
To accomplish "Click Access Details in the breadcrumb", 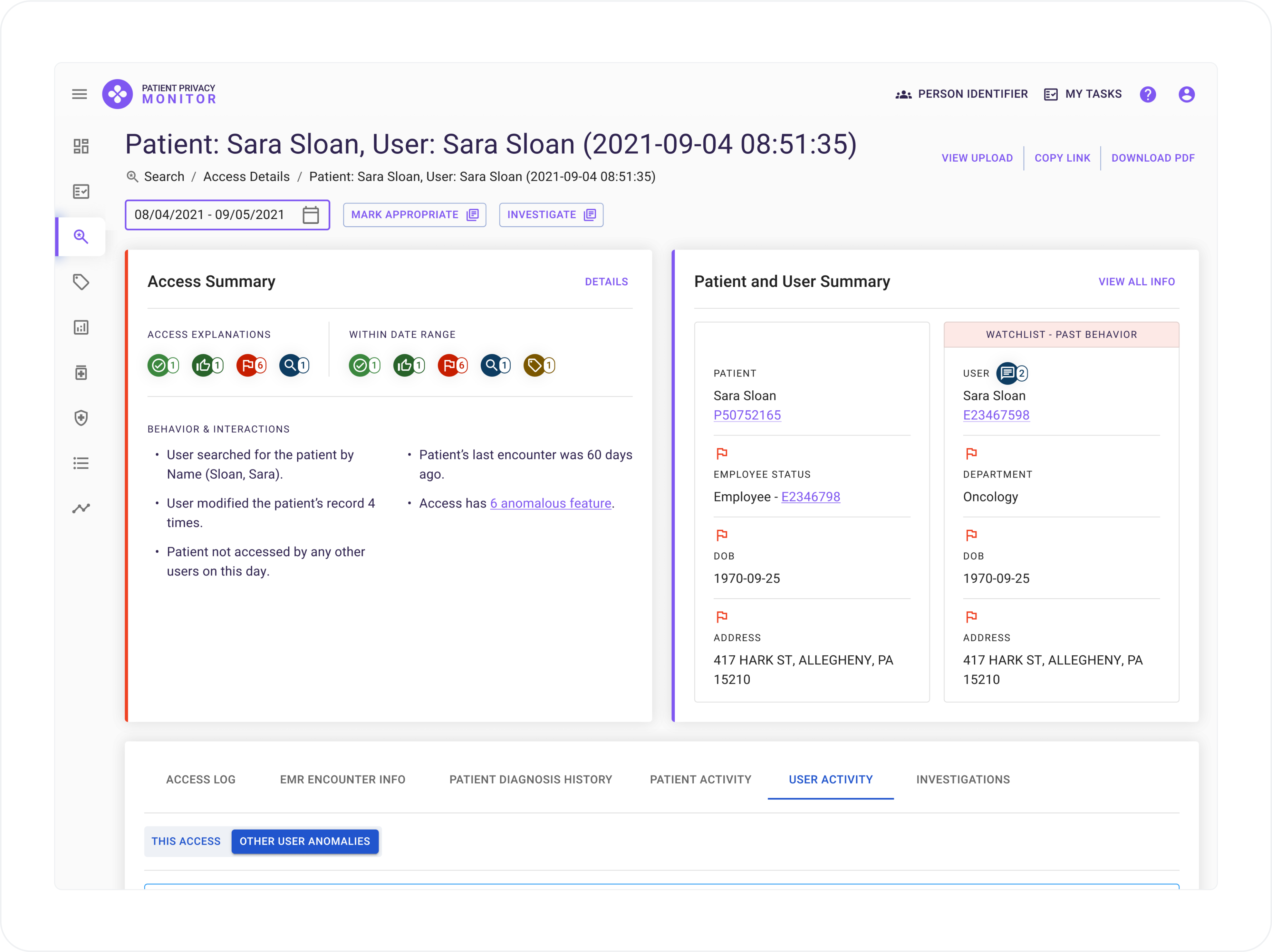I will (x=246, y=176).
